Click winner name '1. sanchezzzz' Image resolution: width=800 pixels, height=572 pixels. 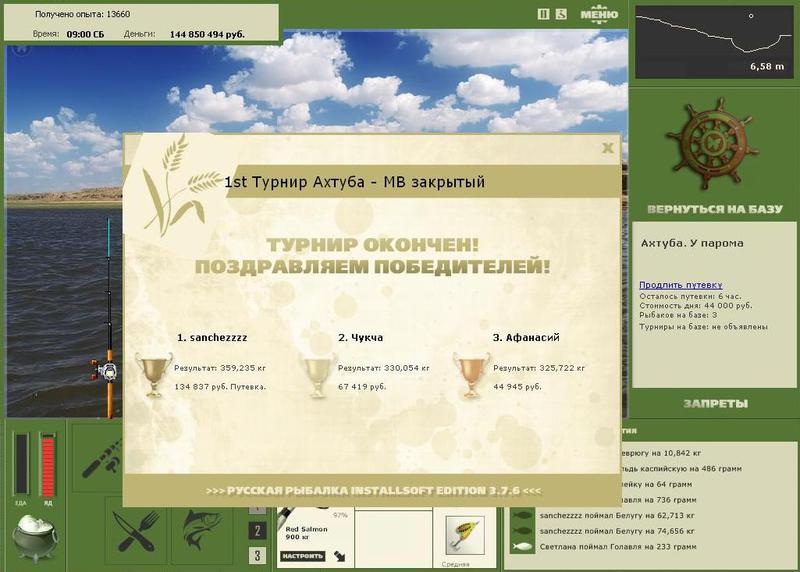pos(212,337)
